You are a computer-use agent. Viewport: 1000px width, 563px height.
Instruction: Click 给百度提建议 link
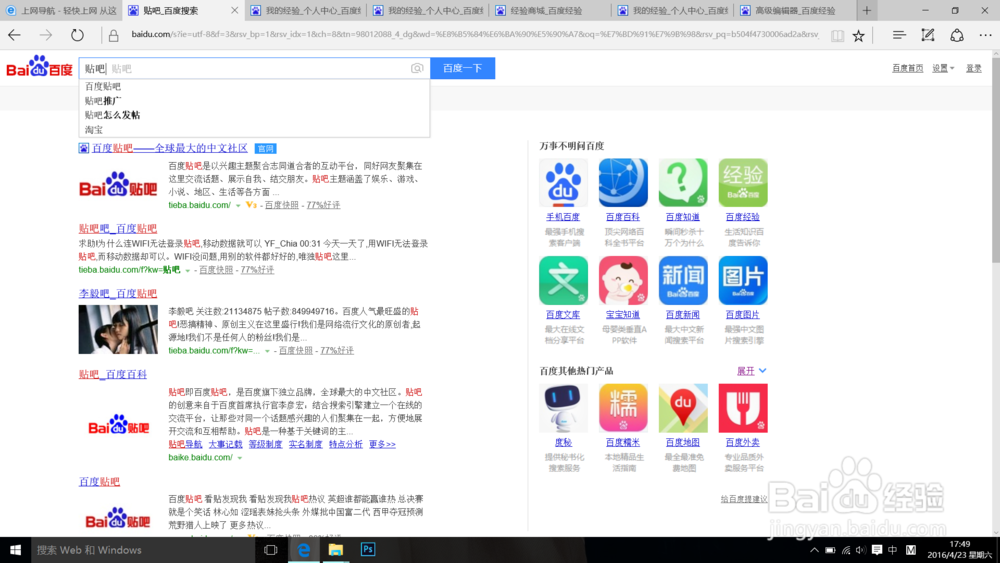(744, 499)
